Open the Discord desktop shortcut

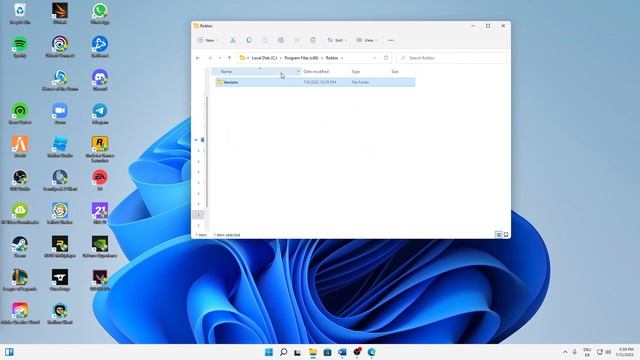[100, 80]
